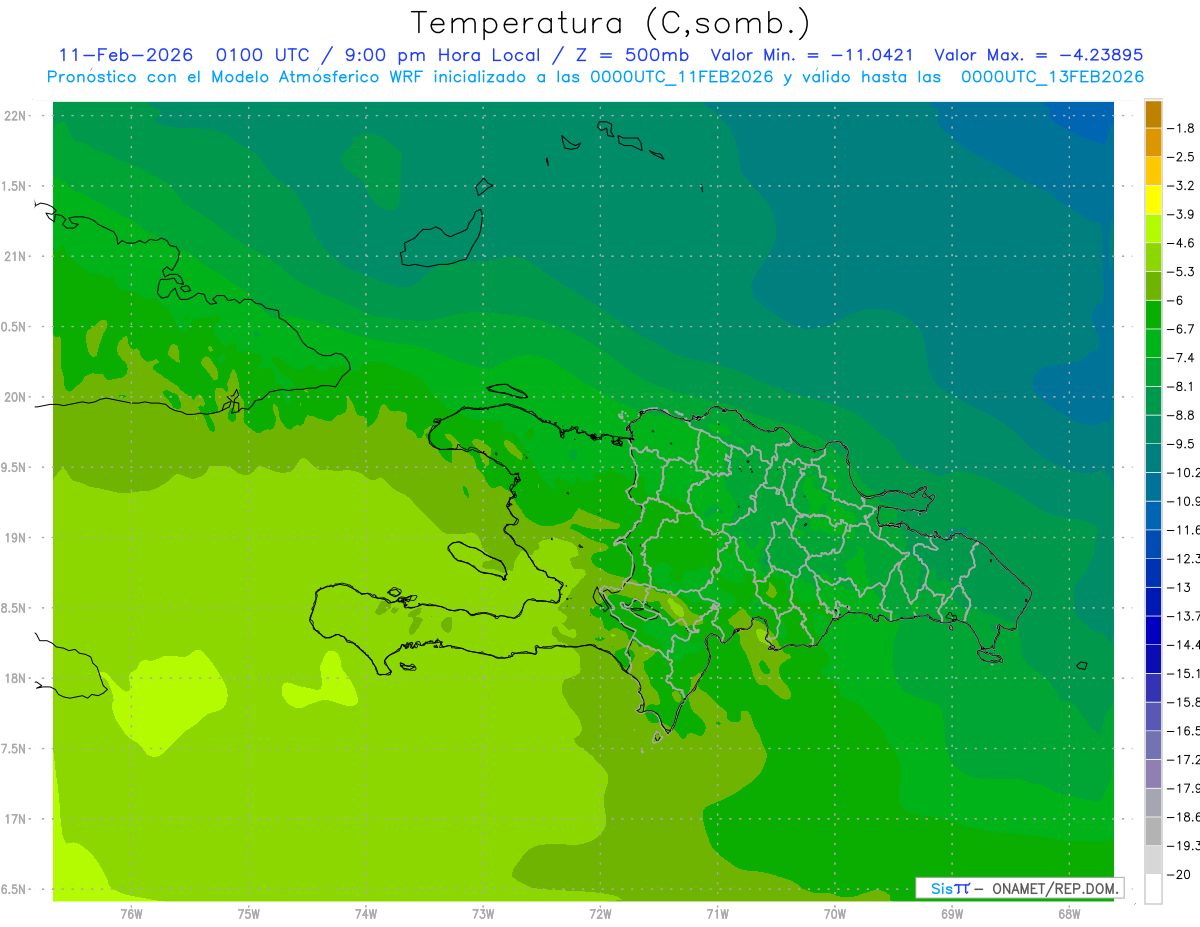Click the '-15.1' colorbar value

pyautogui.click(x=1184, y=672)
